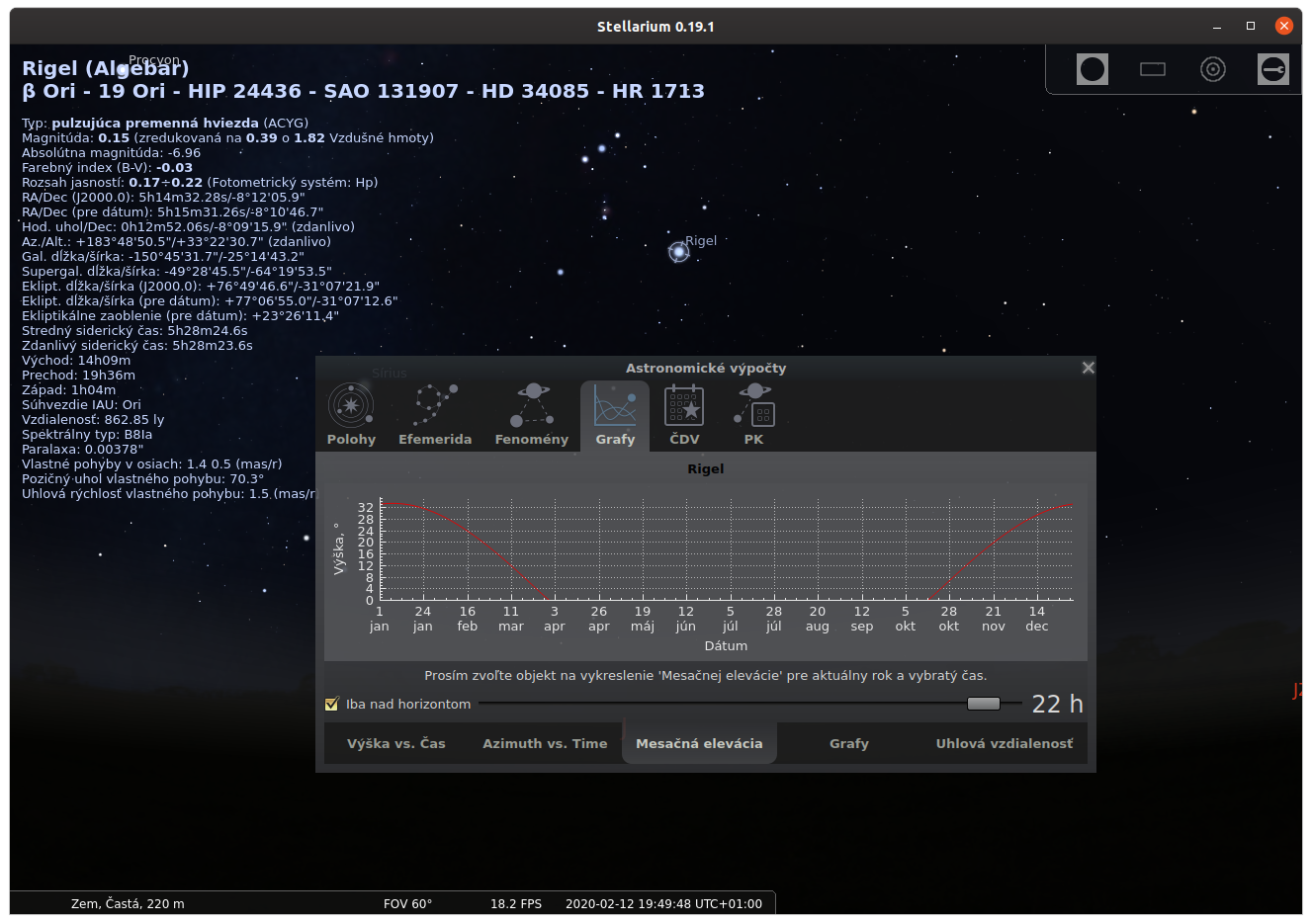1312x924 pixels.
Task: Click the 'Západ: 1h04m' line
Action: coord(68,389)
